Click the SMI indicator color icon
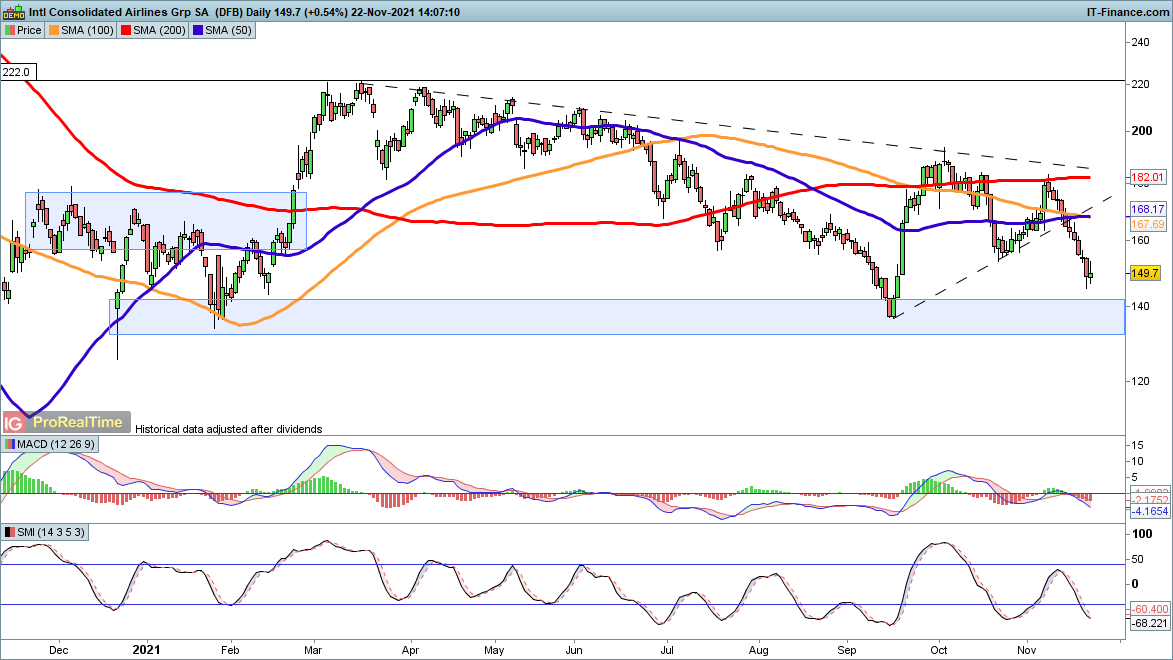The image size is (1173, 660). coord(9,532)
